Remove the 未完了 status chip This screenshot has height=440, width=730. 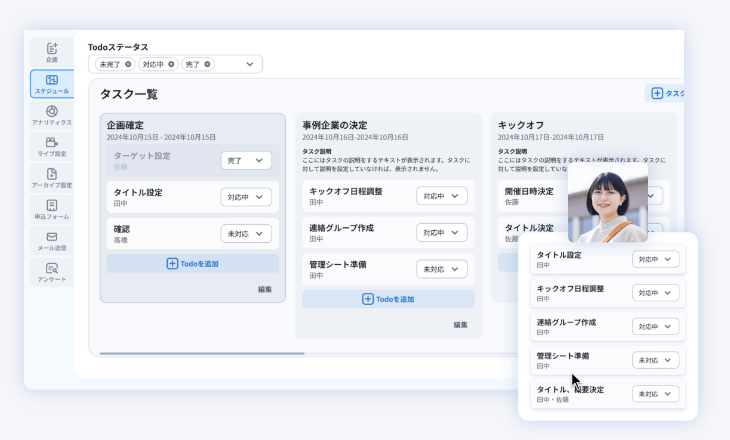[x=128, y=64]
